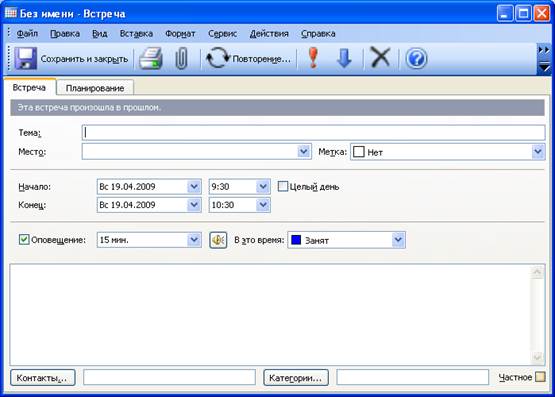This screenshot has width=555, height=397.
Task: Click the start date text Вс 19.04.2009
Action: coord(127,186)
